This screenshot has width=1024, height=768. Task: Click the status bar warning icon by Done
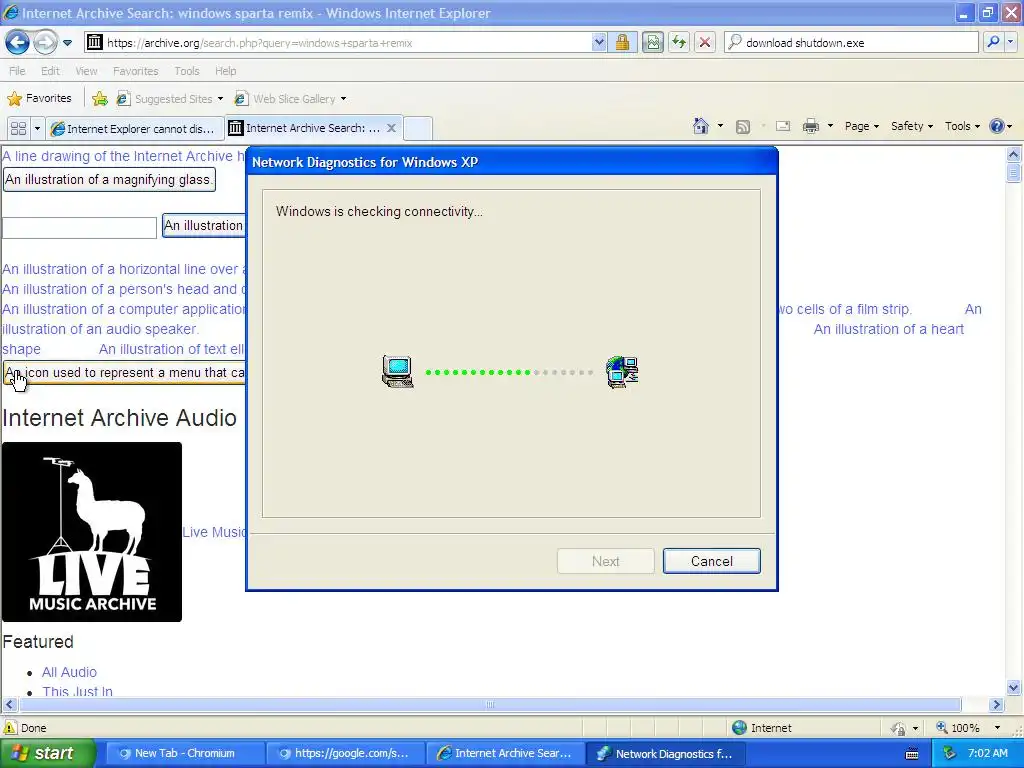[x=10, y=728]
